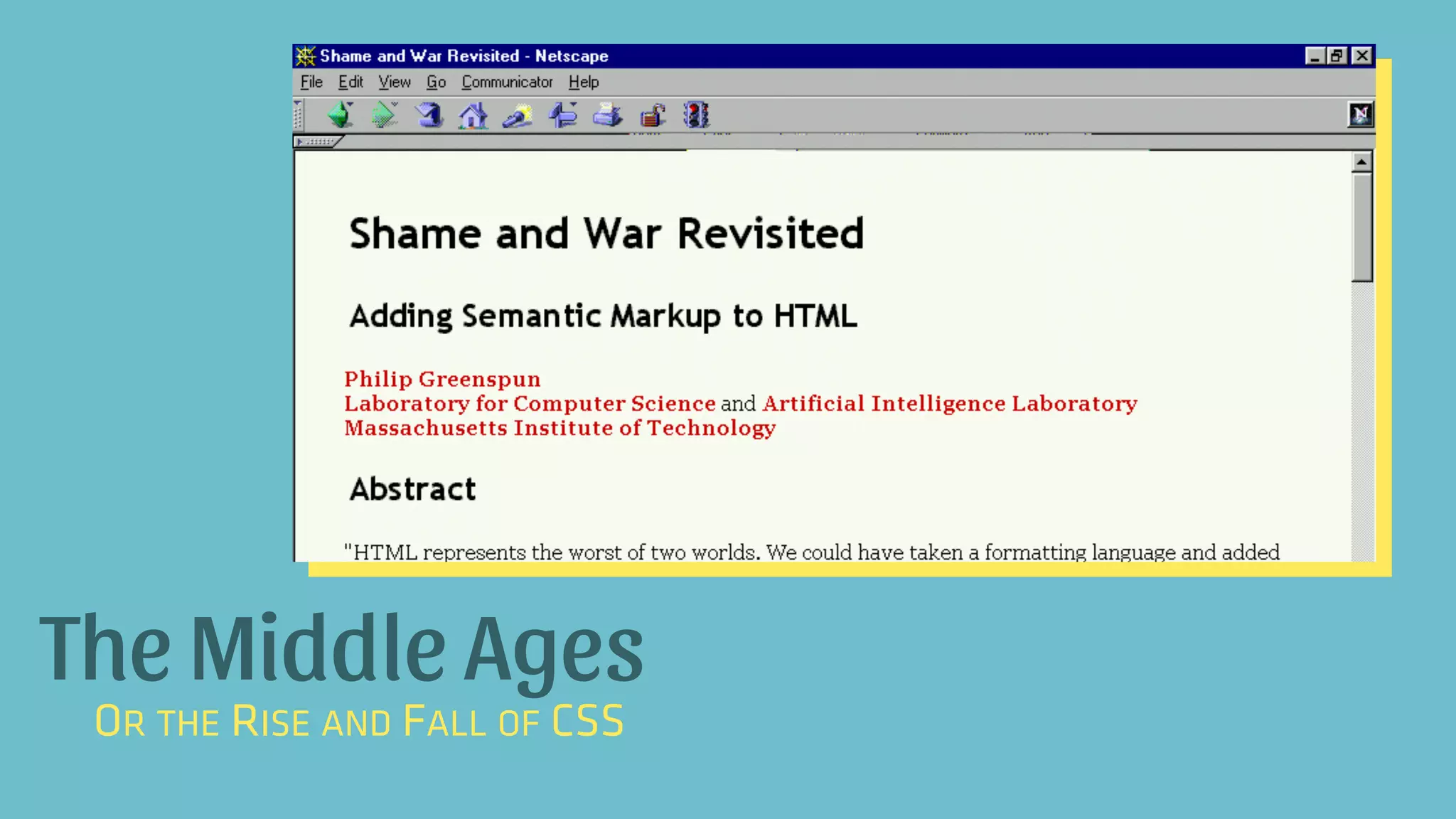Minimize the Netscape window
Viewport: 1456px width, 819px height.
1315,55
